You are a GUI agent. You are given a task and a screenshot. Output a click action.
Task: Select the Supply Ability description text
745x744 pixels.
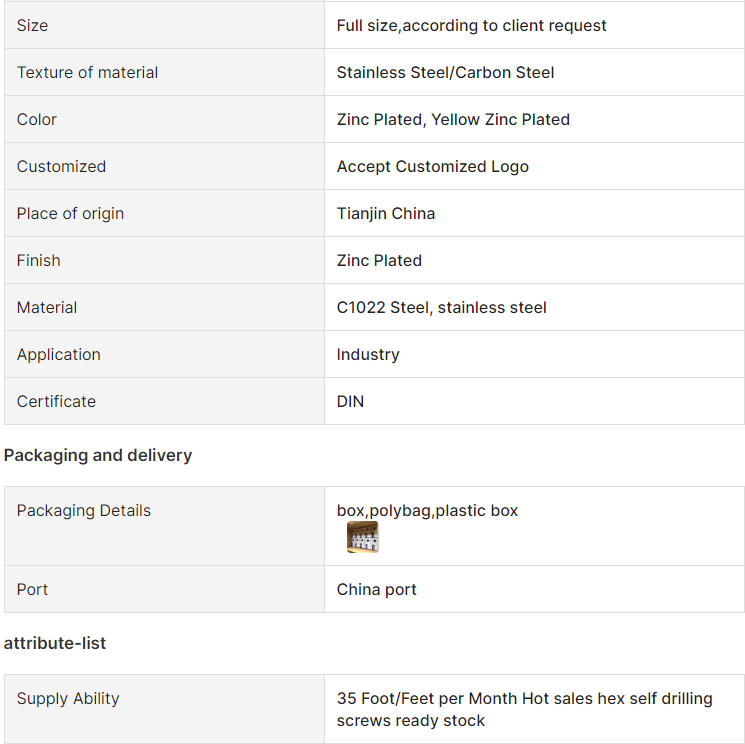point(524,709)
